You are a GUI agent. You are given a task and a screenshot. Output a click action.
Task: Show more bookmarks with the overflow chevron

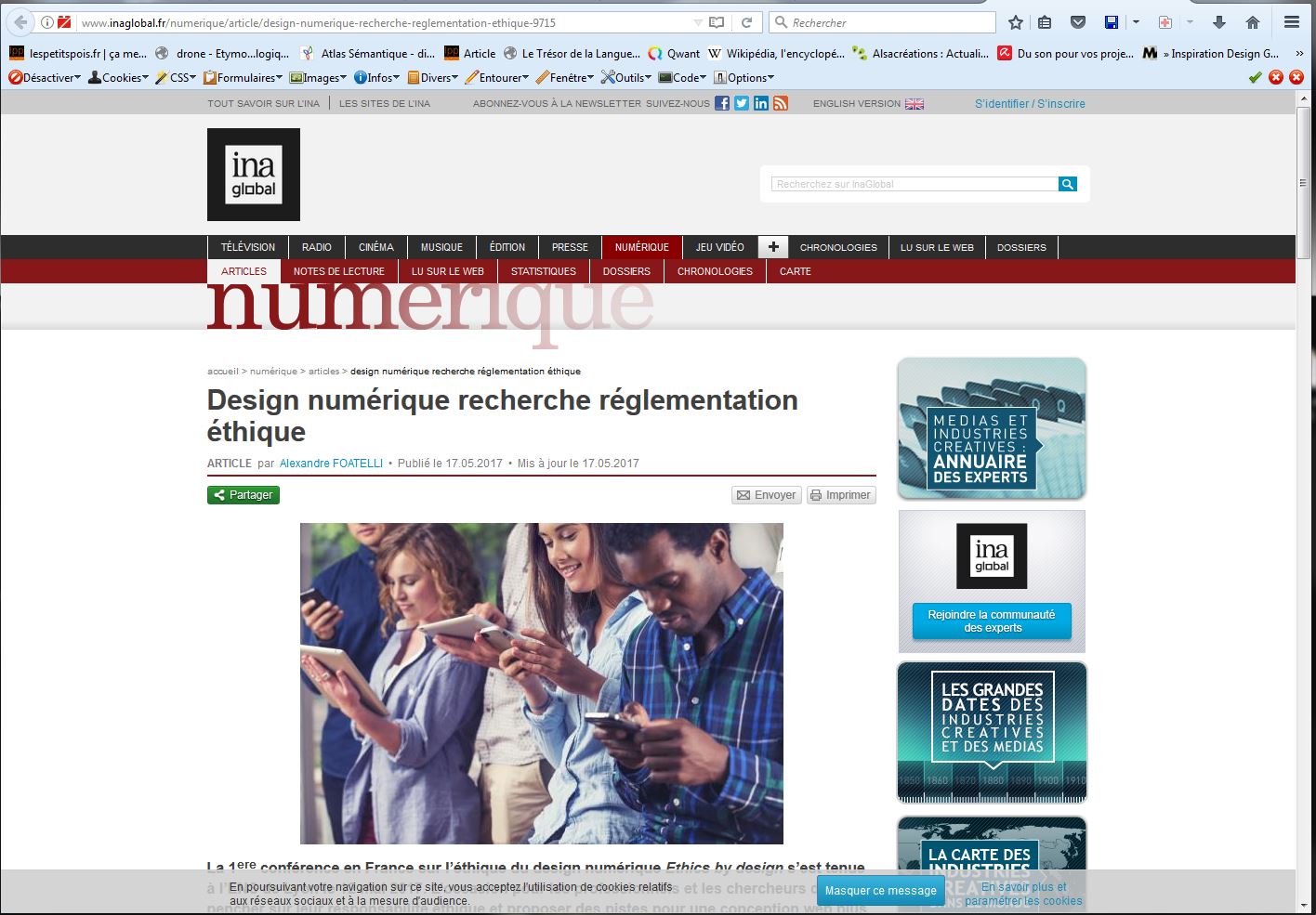(1299, 54)
